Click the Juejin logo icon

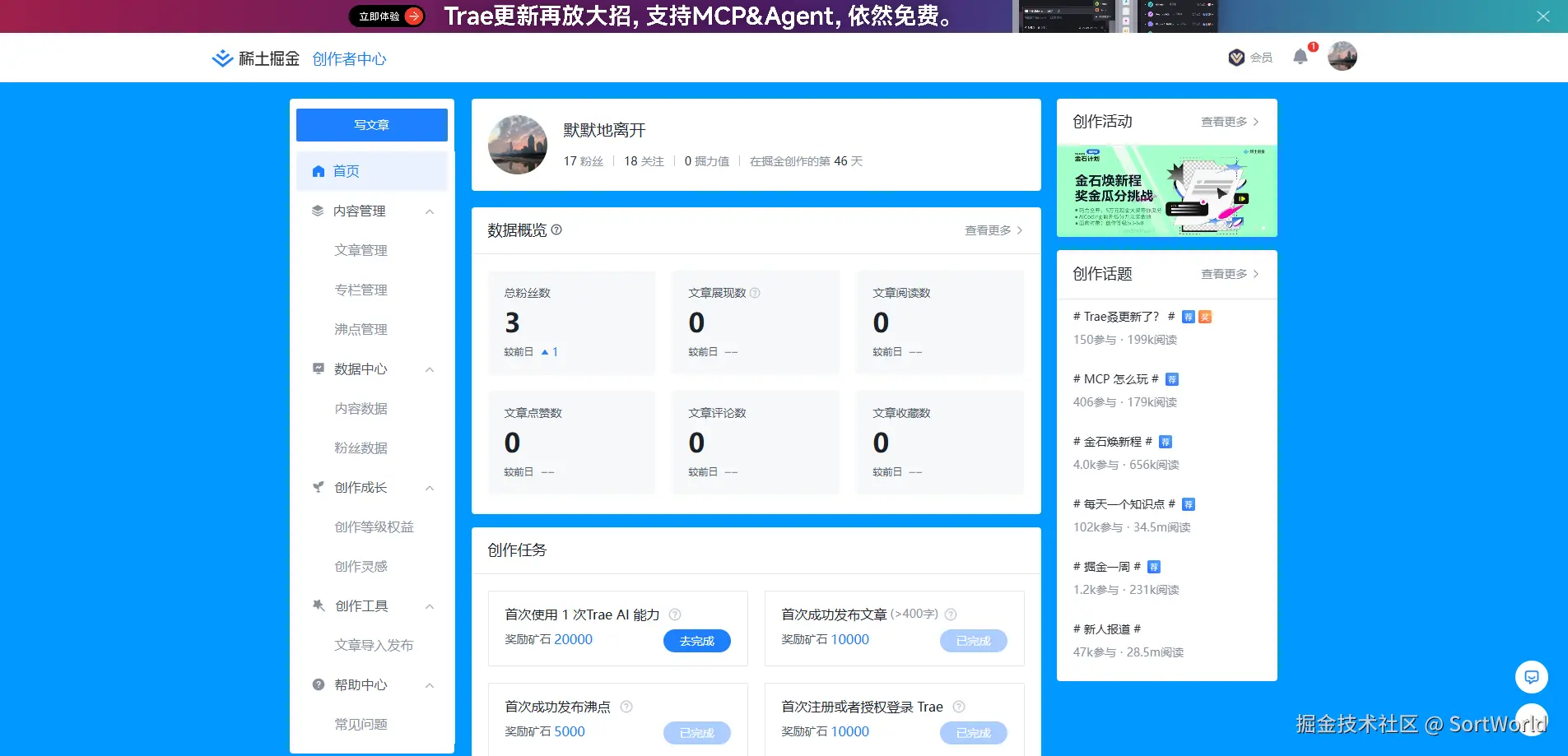point(222,58)
